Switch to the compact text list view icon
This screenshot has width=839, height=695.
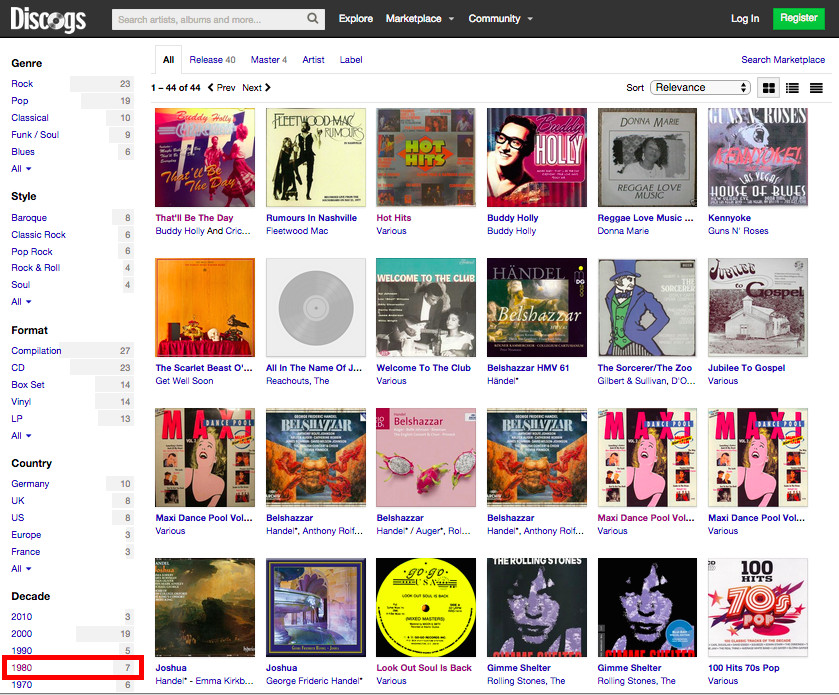(x=816, y=88)
